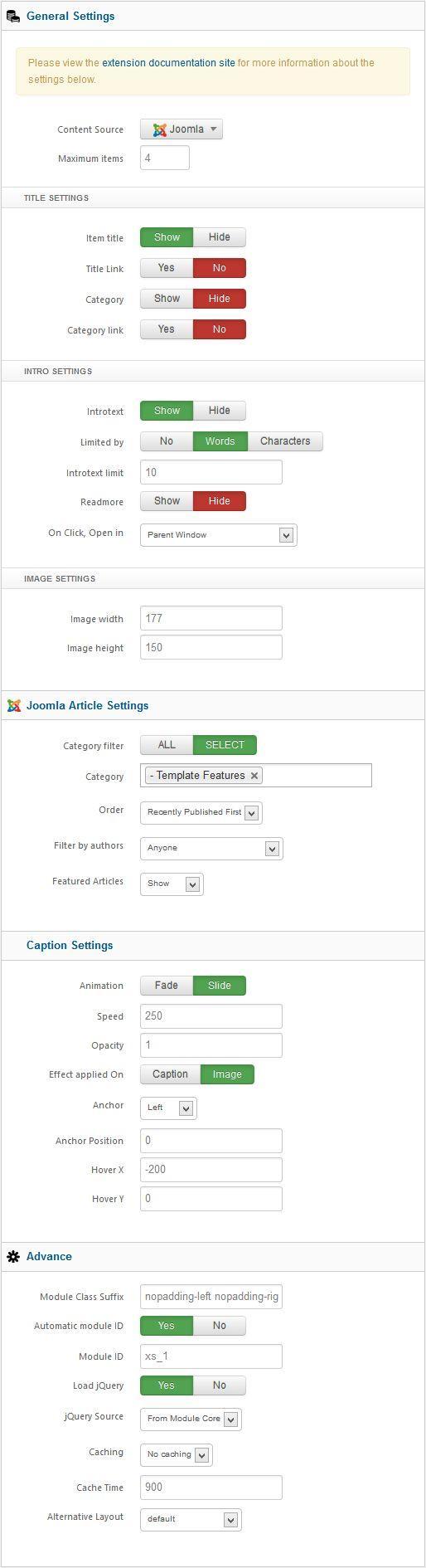
Task: Choose No for Limited by
Action: 167,441
